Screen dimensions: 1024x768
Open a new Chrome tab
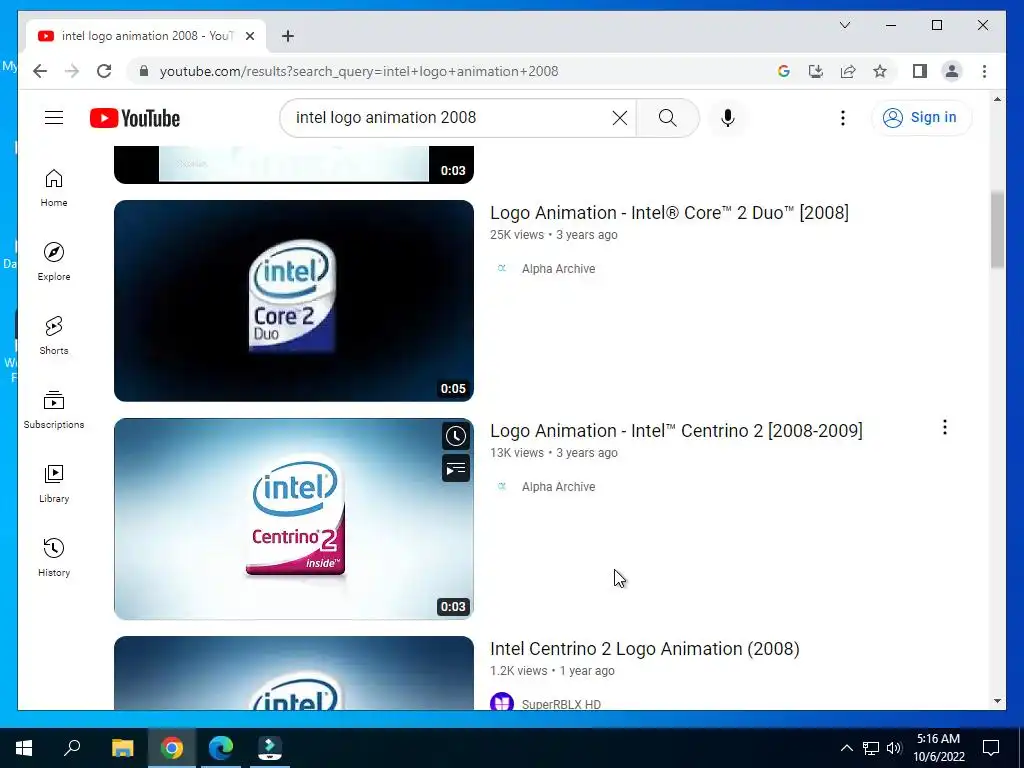288,36
